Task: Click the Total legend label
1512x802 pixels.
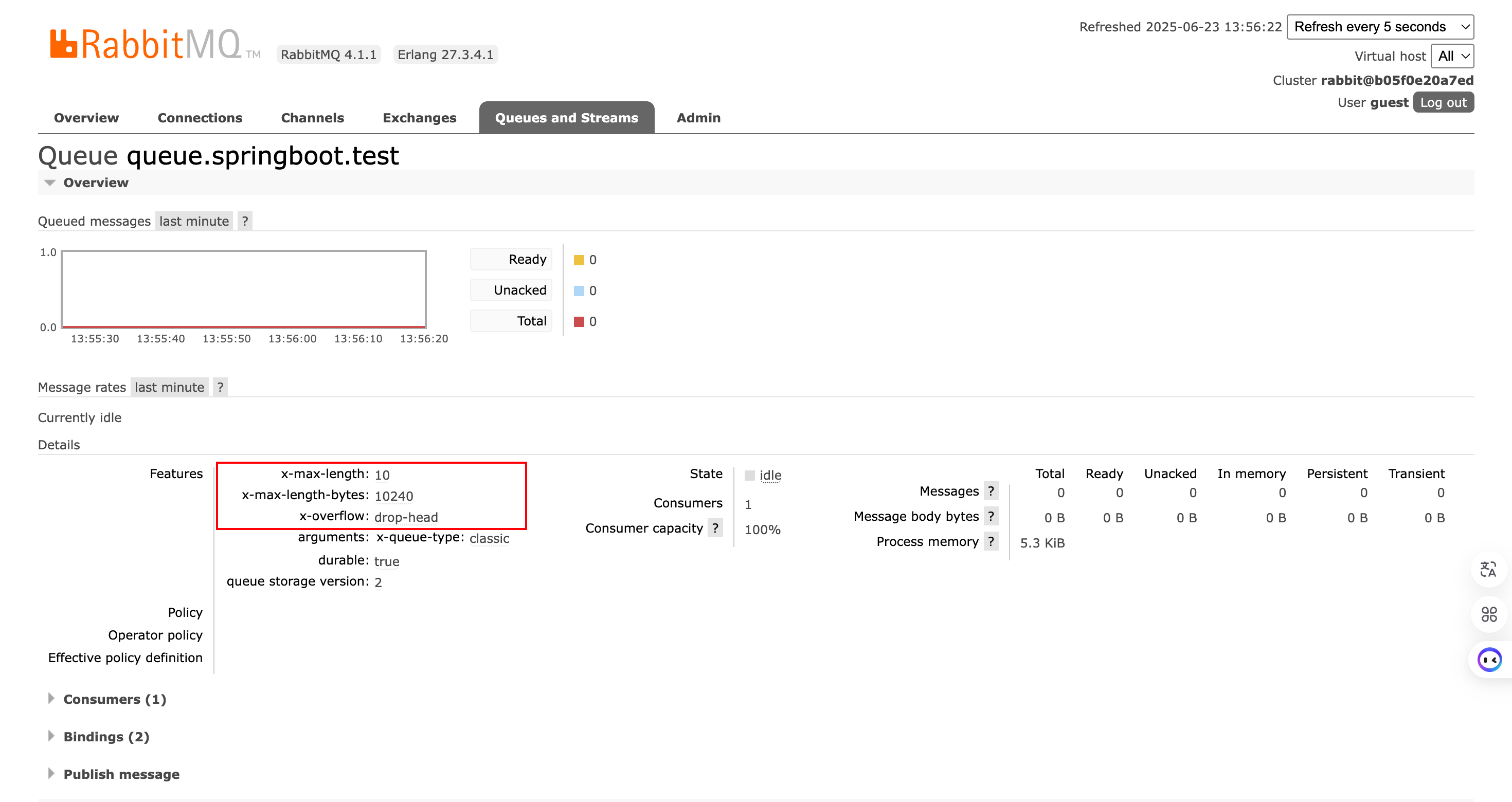Action: pos(511,321)
